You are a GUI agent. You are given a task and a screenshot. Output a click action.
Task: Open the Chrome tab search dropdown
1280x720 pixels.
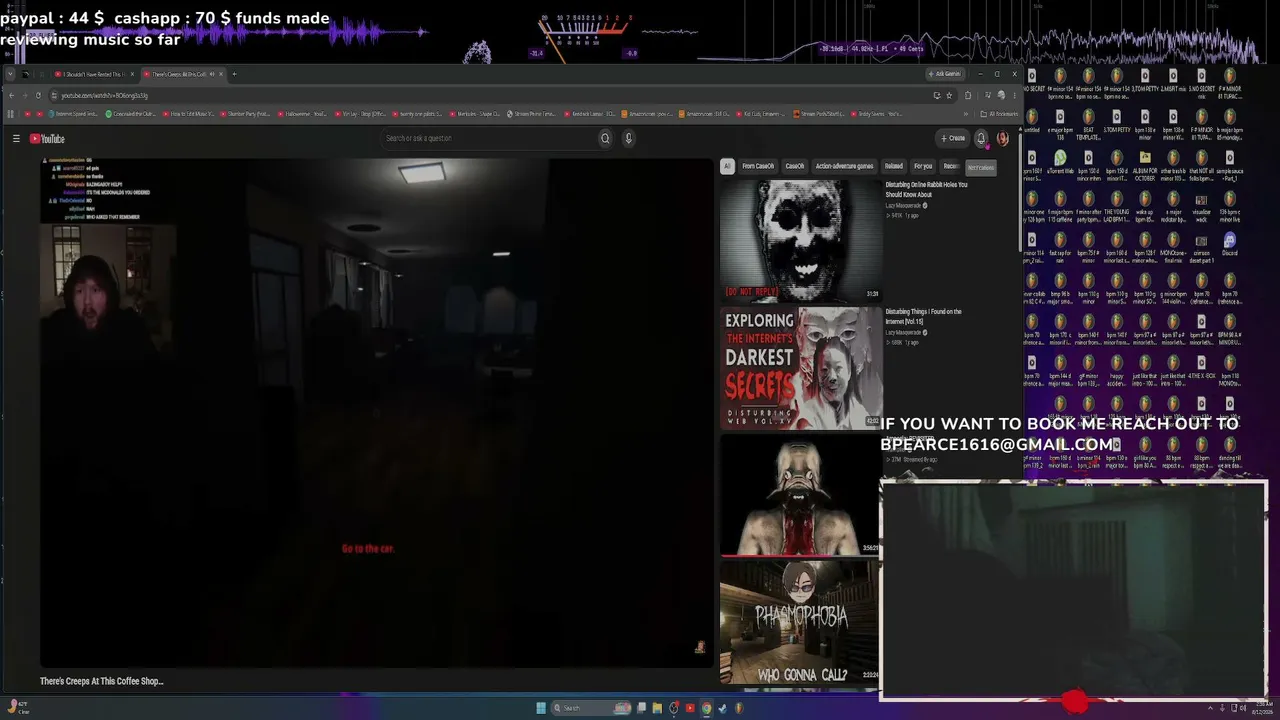coord(11,74)
